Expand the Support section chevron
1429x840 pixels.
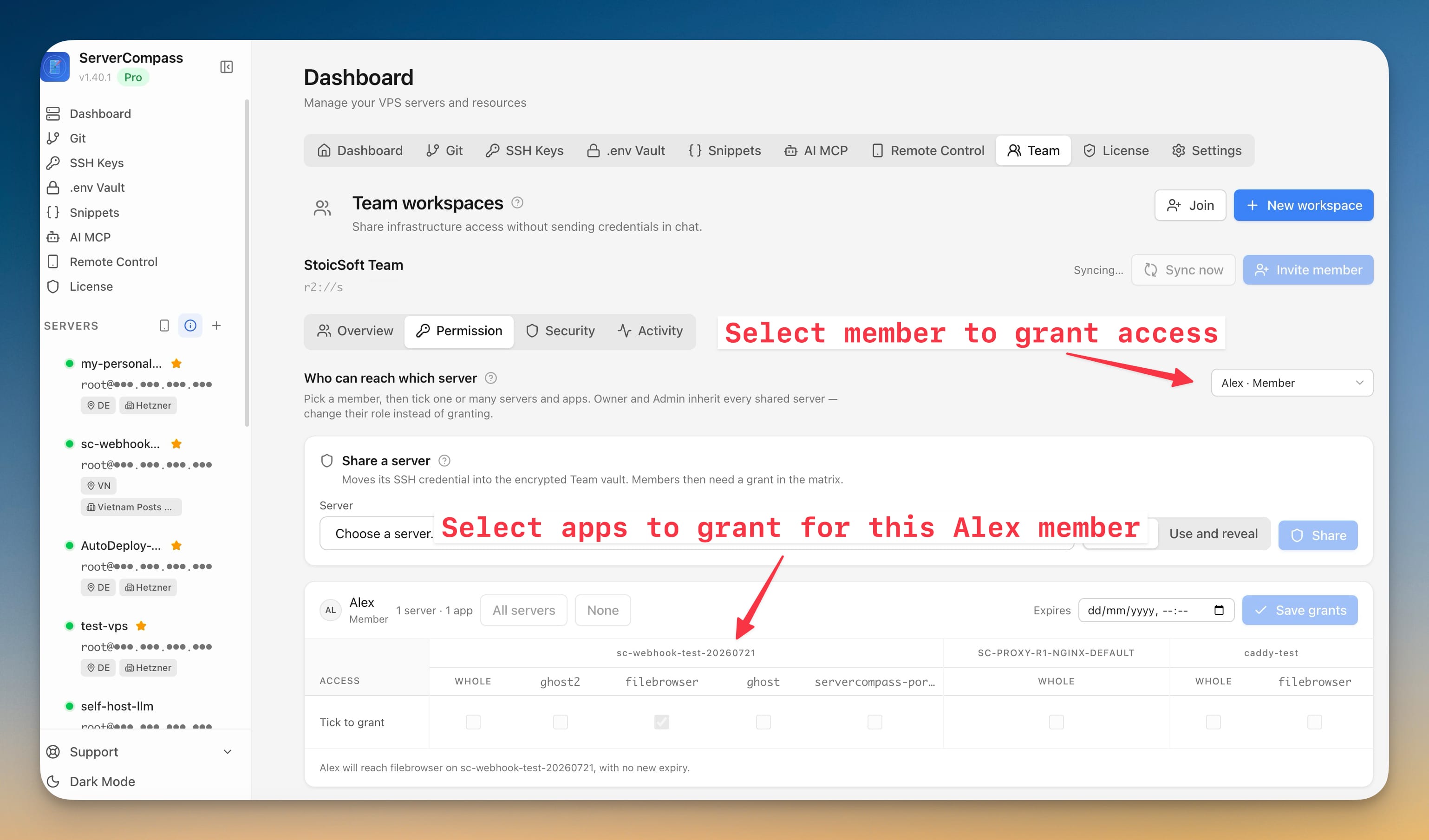click(x=228, y=752)
